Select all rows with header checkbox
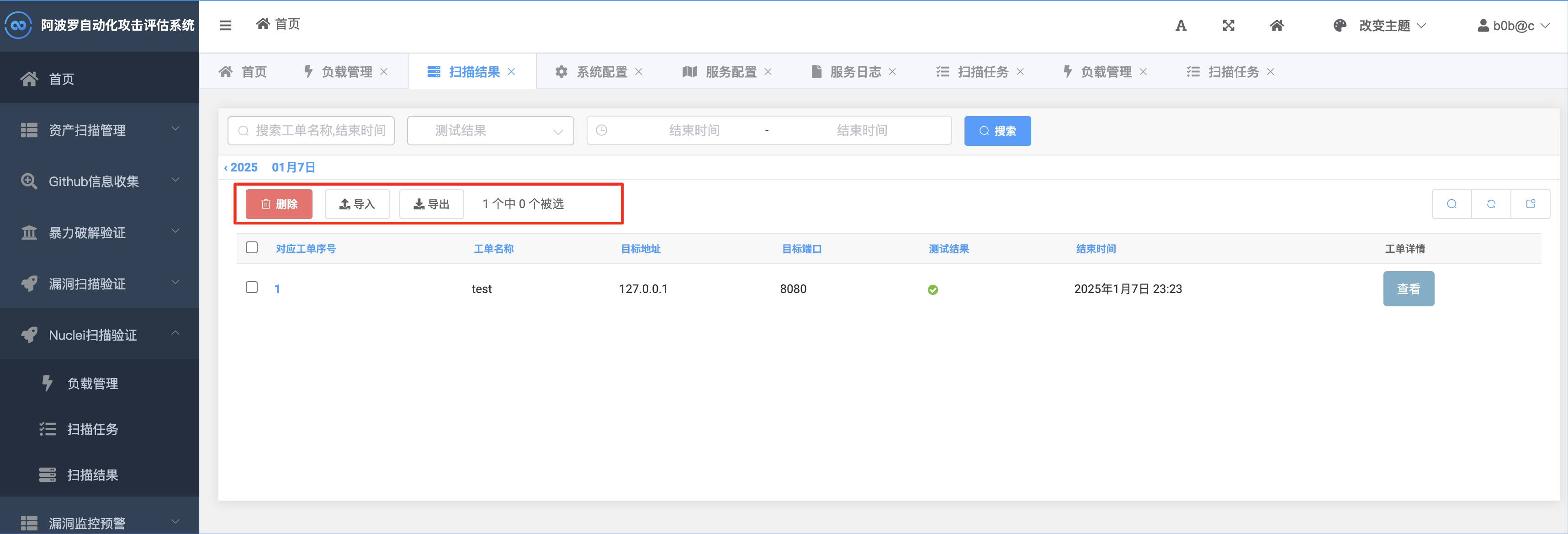 (x=251, y=247)
